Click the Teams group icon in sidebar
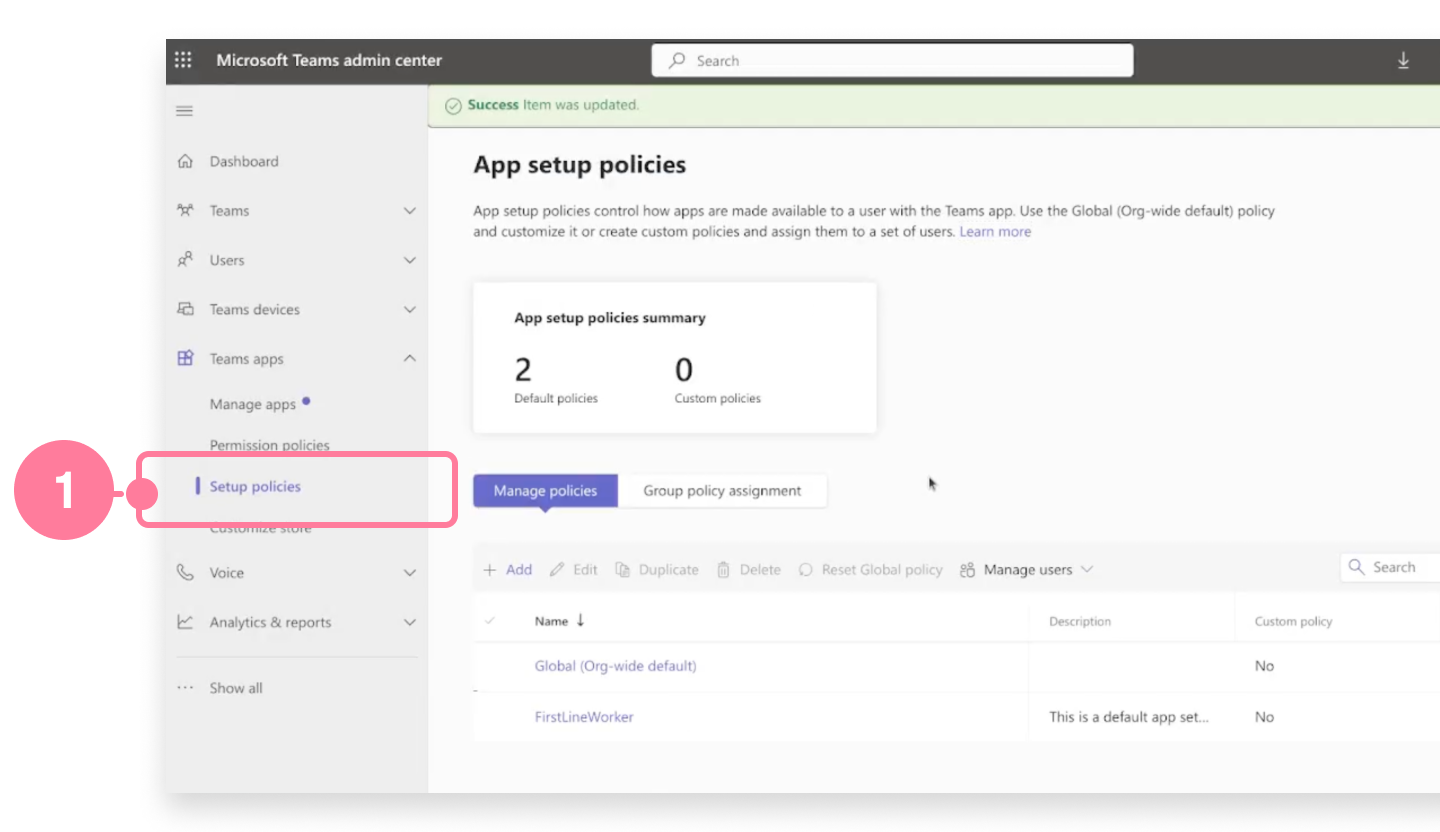This screenshot has height=832, width=1440. tap(184, 210)
